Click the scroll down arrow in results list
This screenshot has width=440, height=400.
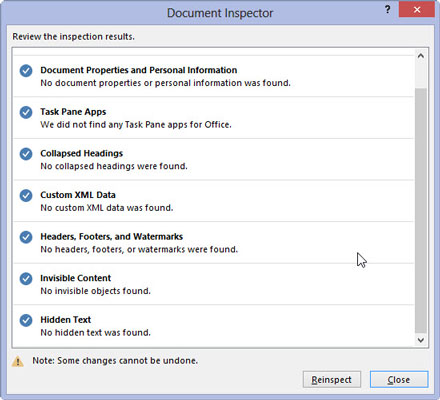point(421,340)
